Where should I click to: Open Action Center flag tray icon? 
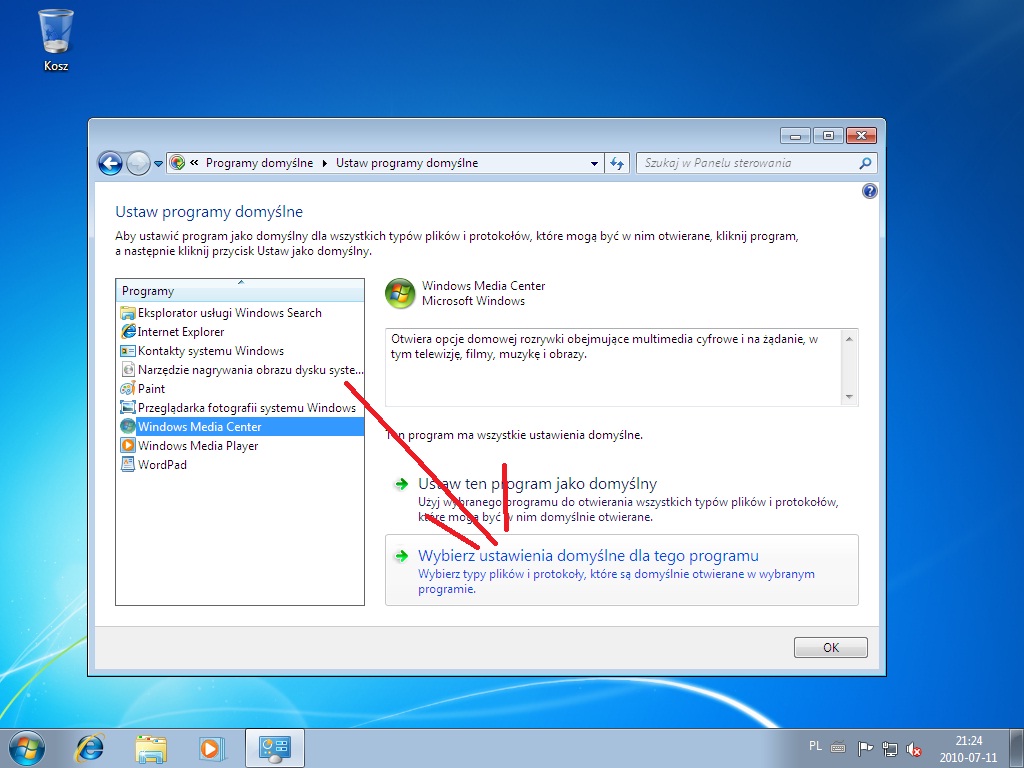(x=865, y=748)
